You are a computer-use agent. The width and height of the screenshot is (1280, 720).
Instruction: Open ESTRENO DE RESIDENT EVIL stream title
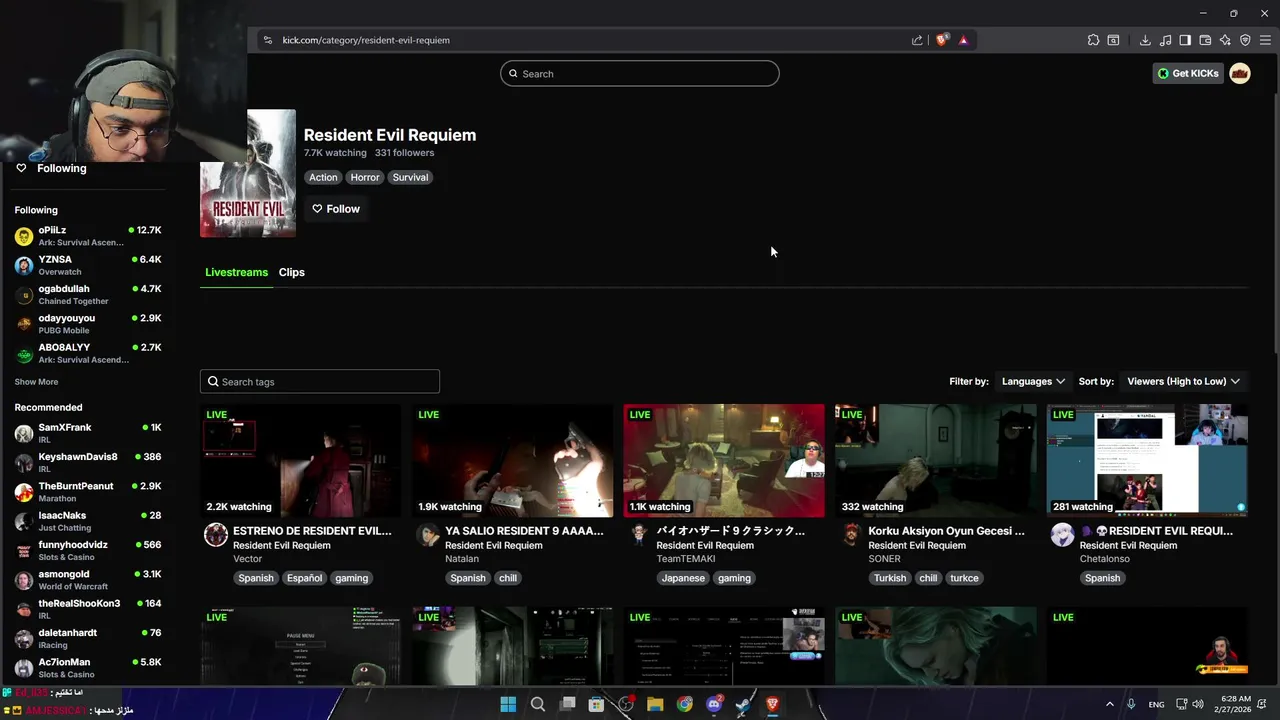tap(312, 531)
